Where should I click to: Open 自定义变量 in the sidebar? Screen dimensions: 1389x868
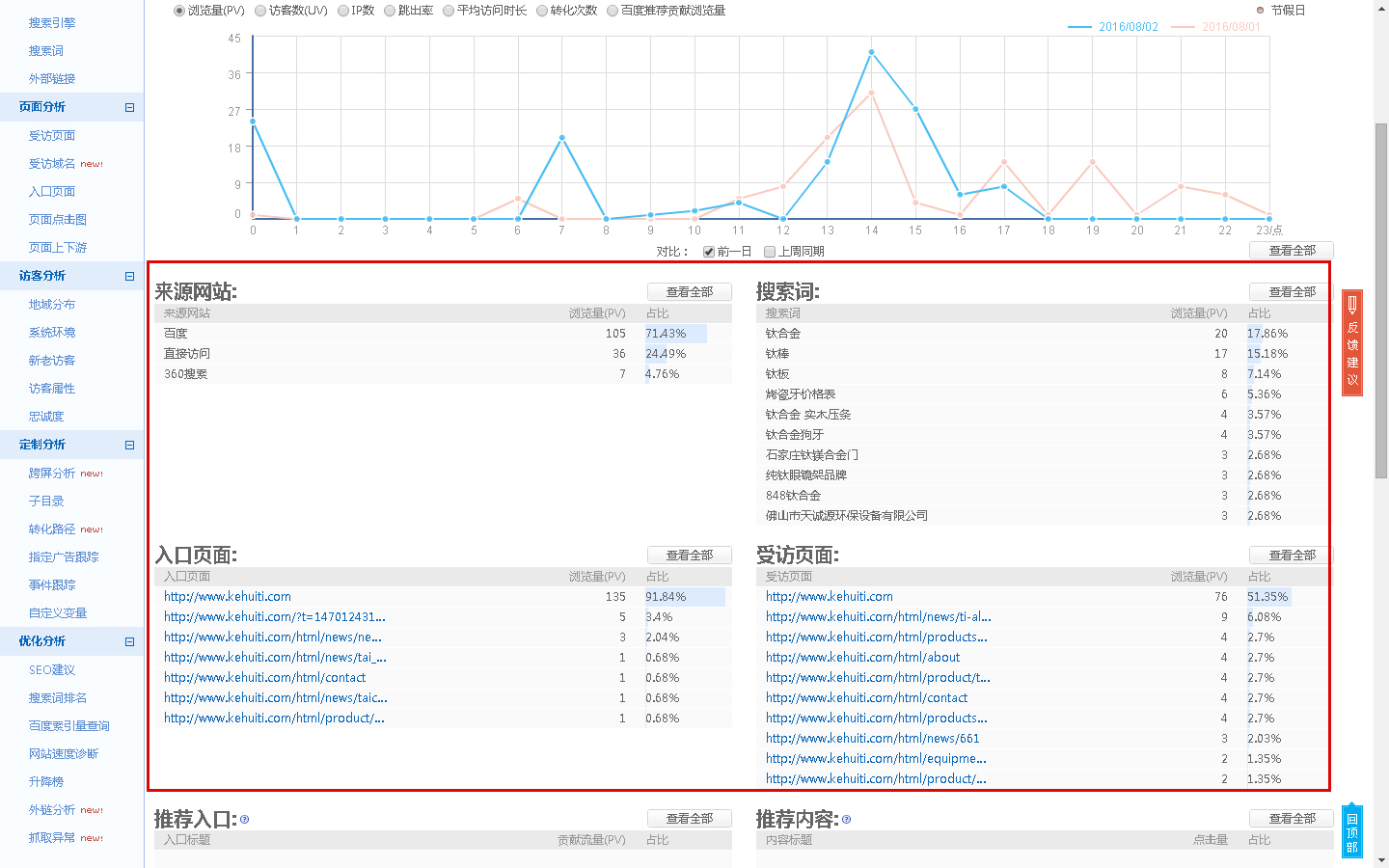(58, 613)
